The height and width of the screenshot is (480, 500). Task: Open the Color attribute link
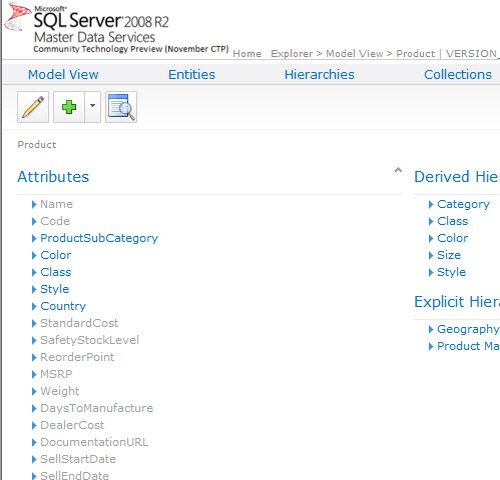point(56,255)
